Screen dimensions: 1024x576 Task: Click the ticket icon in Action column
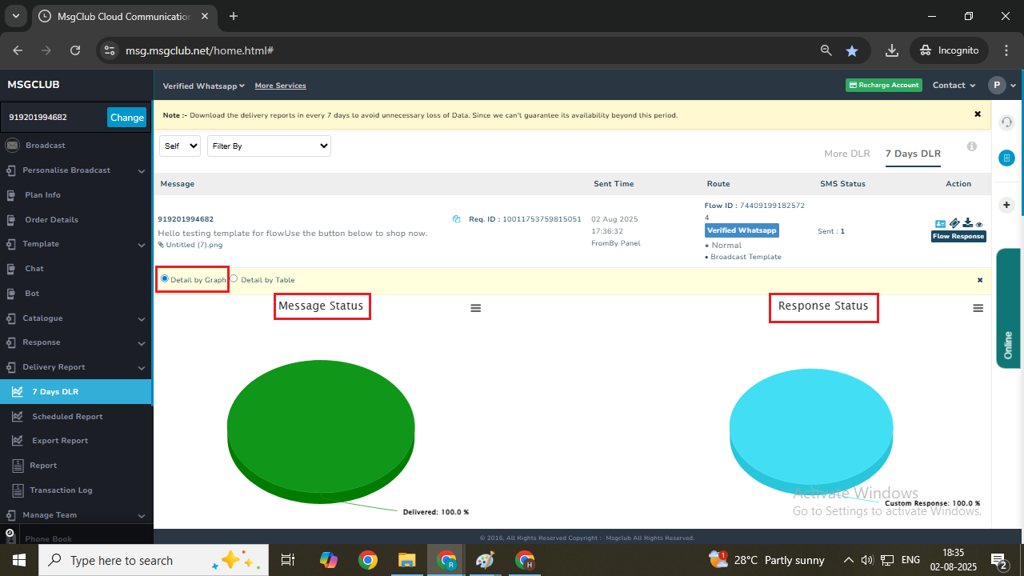[954, 223]
